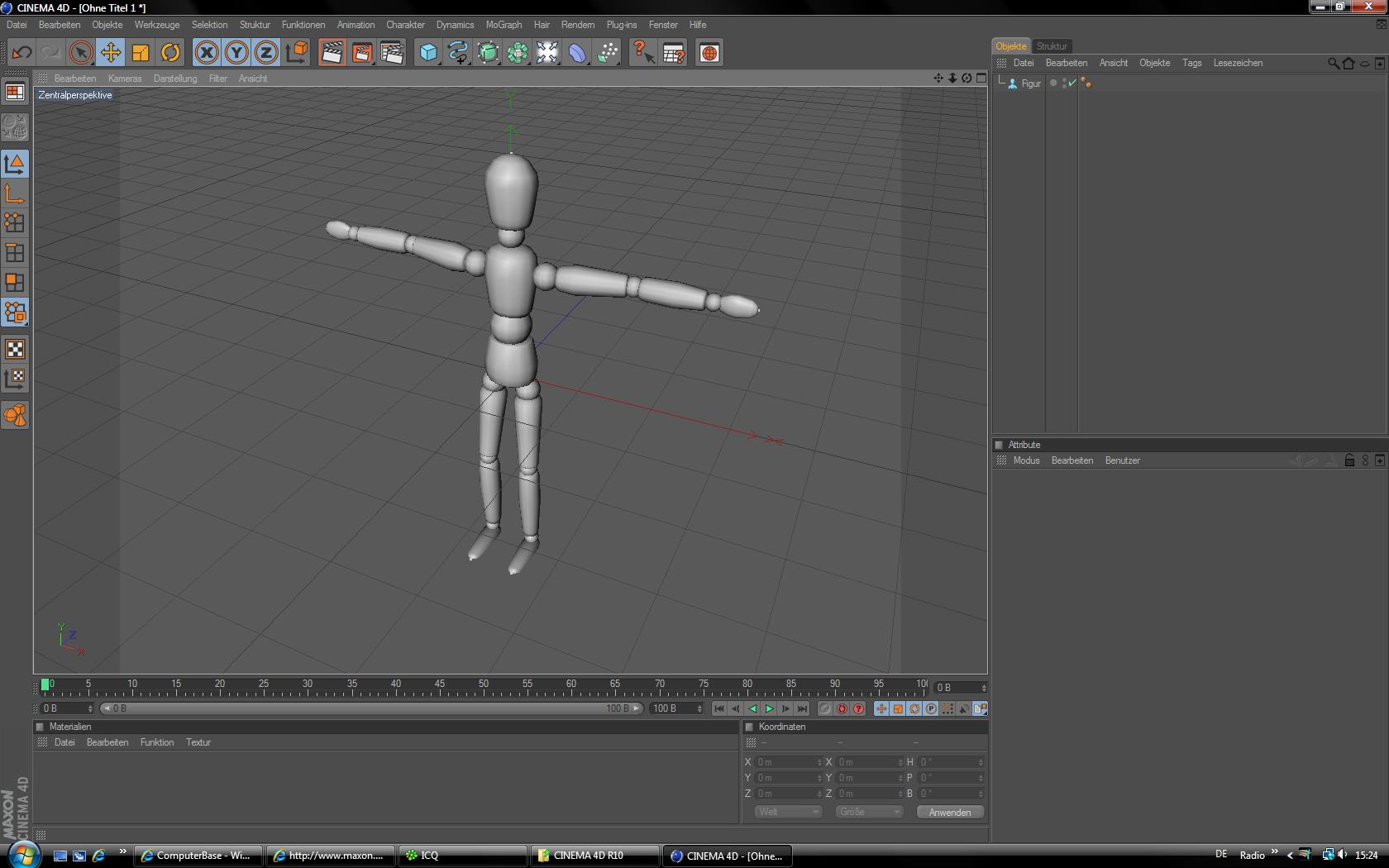Select the Move tool in toolbar
Screen dimensions: 1389x868
[x=110, y=53]
